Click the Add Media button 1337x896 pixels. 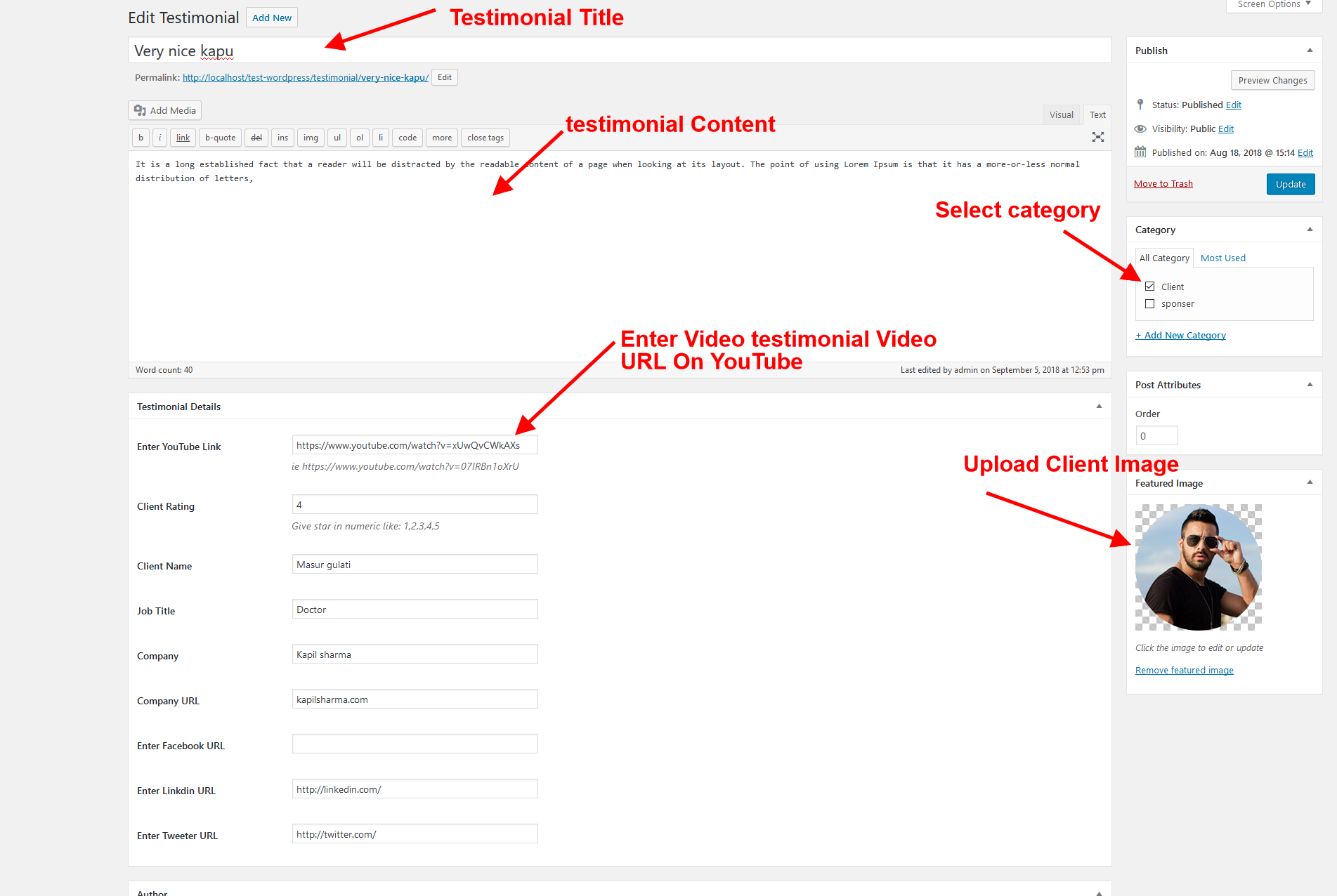pyautogui.click(x=165, y=110)
